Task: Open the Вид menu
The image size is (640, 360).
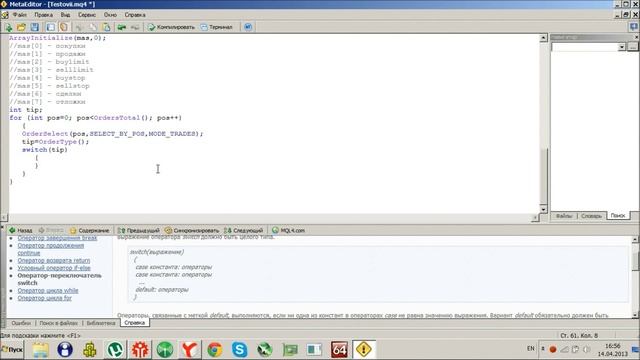Action: coord(65,15)
